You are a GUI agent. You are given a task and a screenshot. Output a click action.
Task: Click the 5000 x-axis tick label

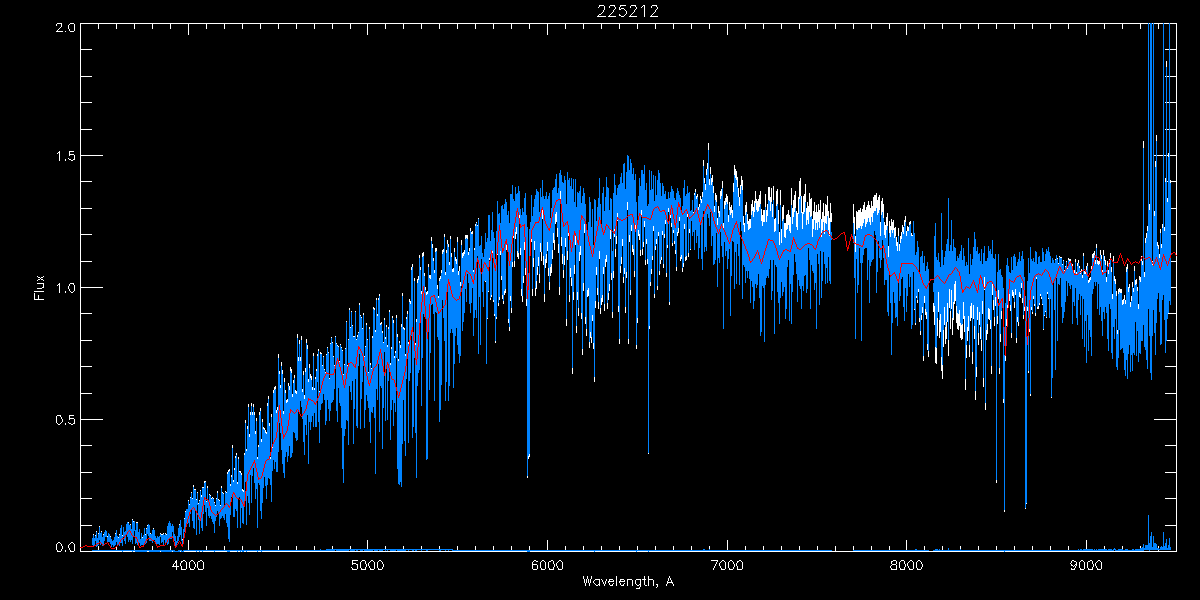click(x=367, y=565)
